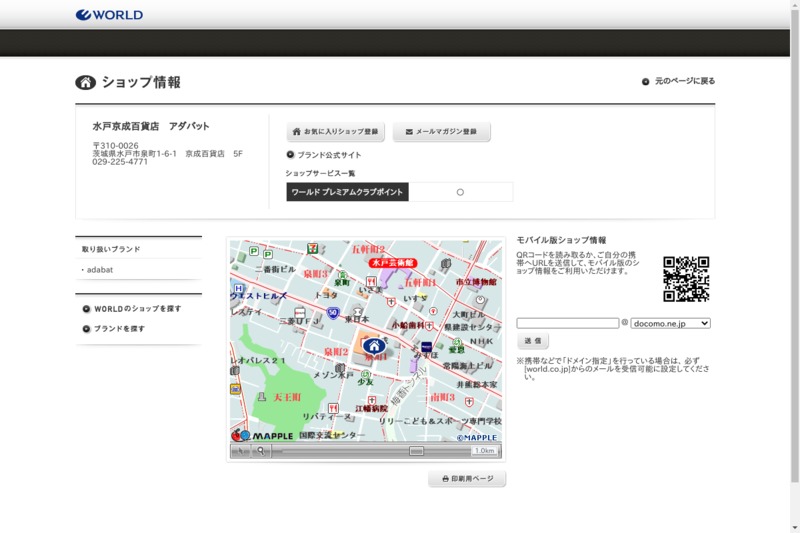Open ブランドを探す link
This screenshot has width=800, height=533.
[x=113, y=329]
